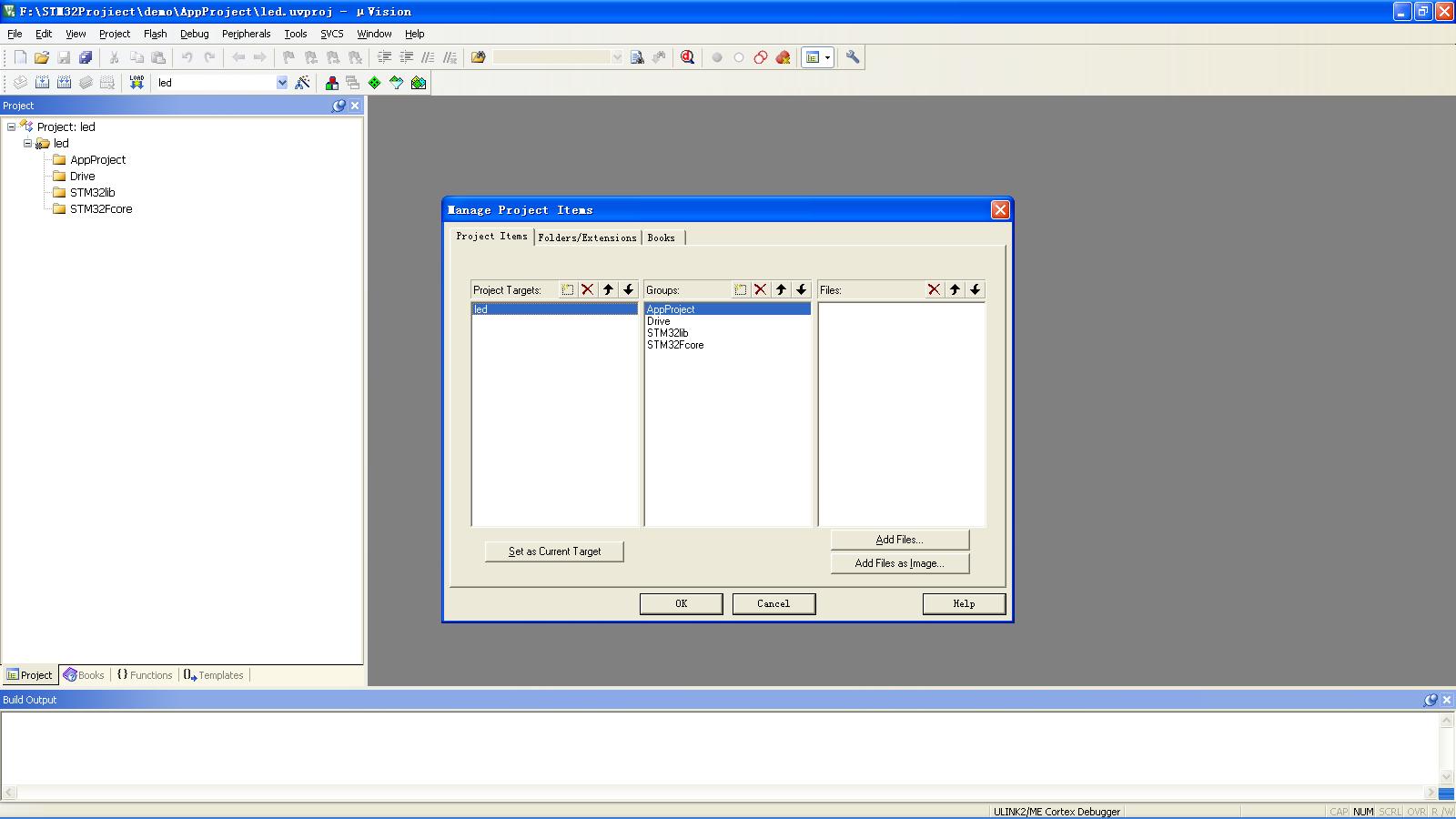Move the file up in Files
The width and height of the screenshot is (1456, 819).
point(955,289)
